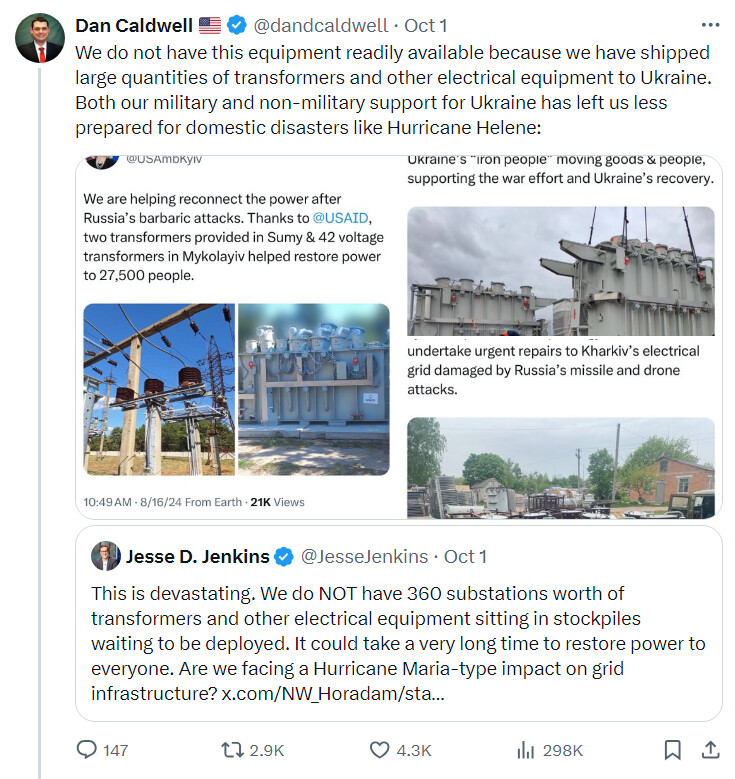
Task: Click Jesse D. Jenkins' verified badge
Action: point(284,556)
